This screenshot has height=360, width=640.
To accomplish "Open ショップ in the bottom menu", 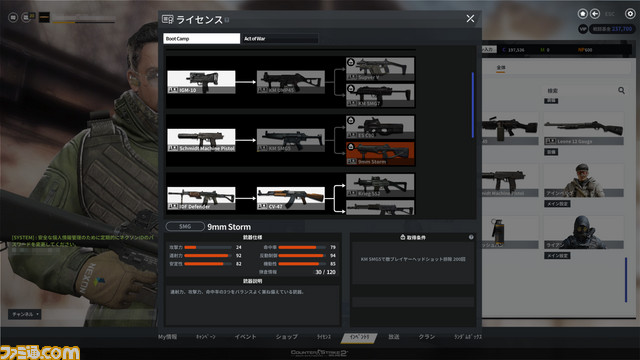I will pyautogui.click(x=286, y=337).
